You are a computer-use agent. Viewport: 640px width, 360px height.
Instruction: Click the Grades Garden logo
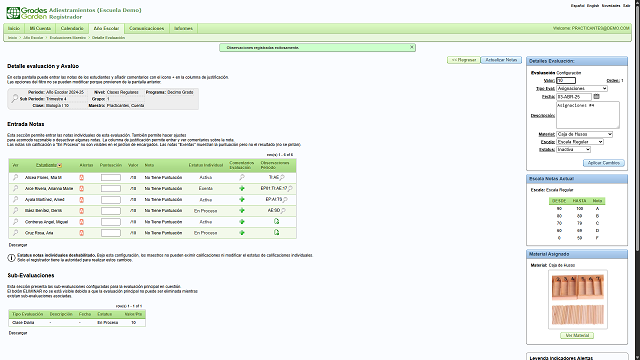coord(27,13)
